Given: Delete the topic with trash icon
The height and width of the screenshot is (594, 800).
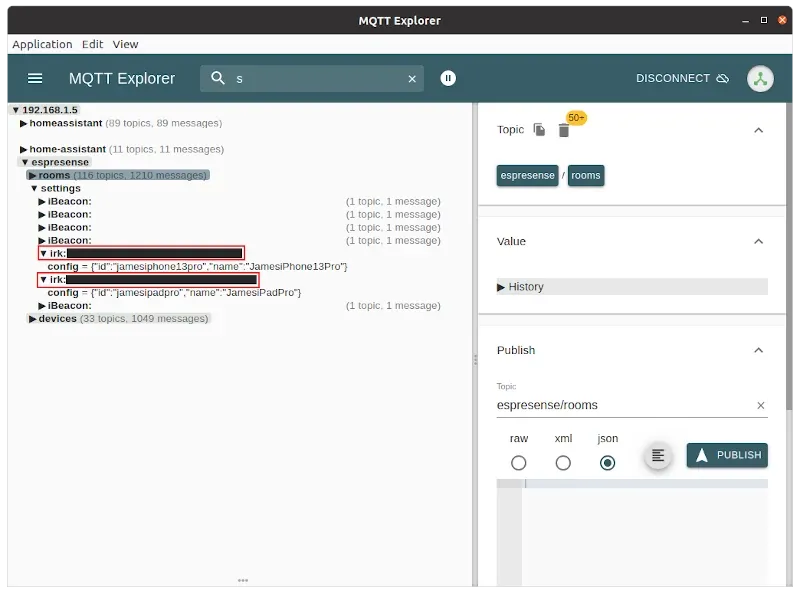Looking at the screenshot, I should tap(563, 131).
